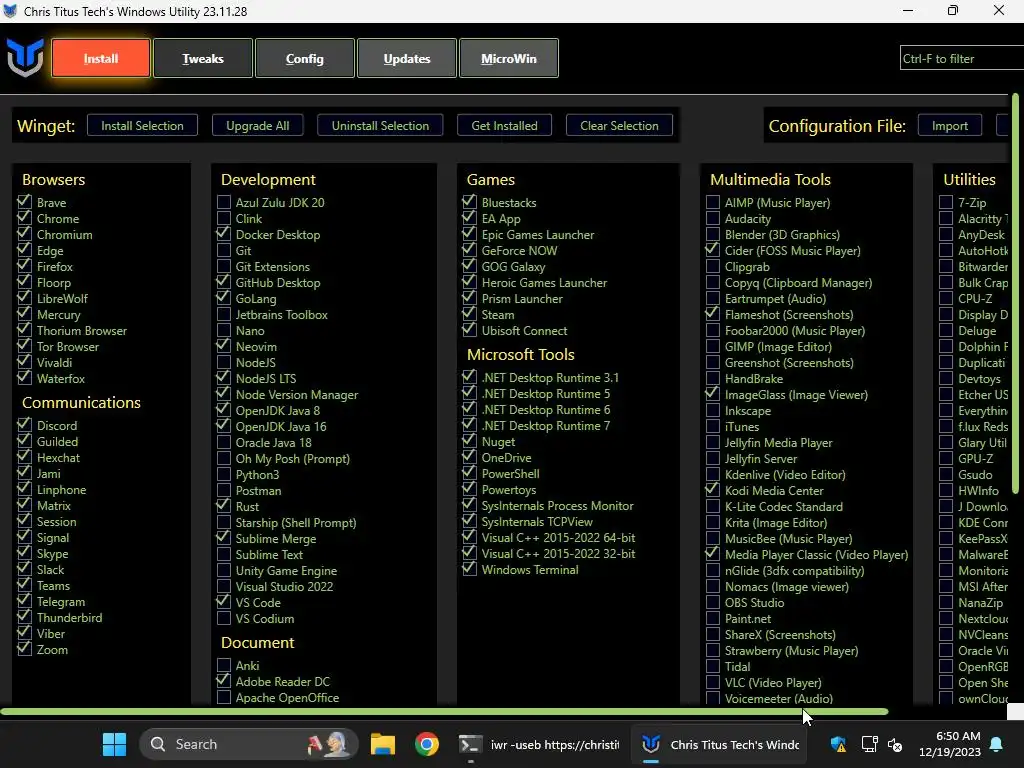Uncheck the PowerShell checkbox in Microsoft Tools
The image size is (1024, 768).
469,473
